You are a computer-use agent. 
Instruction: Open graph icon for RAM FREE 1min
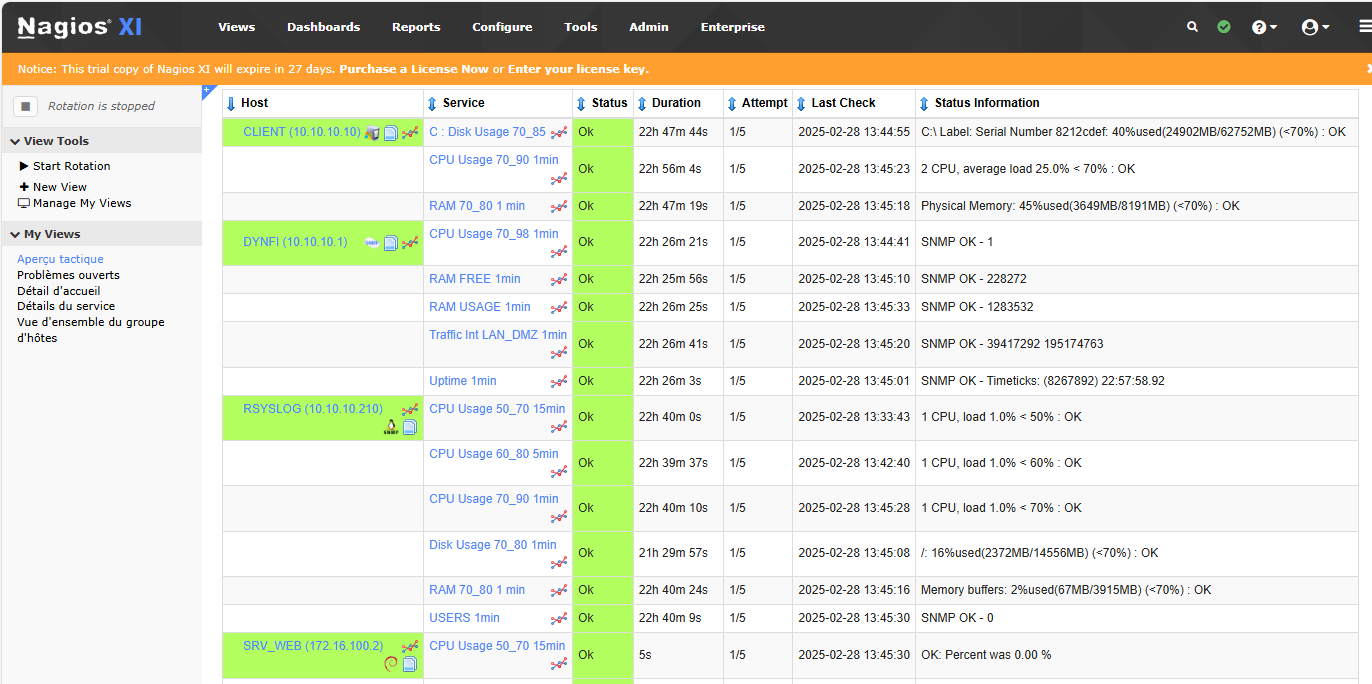(x=559, y=280)
